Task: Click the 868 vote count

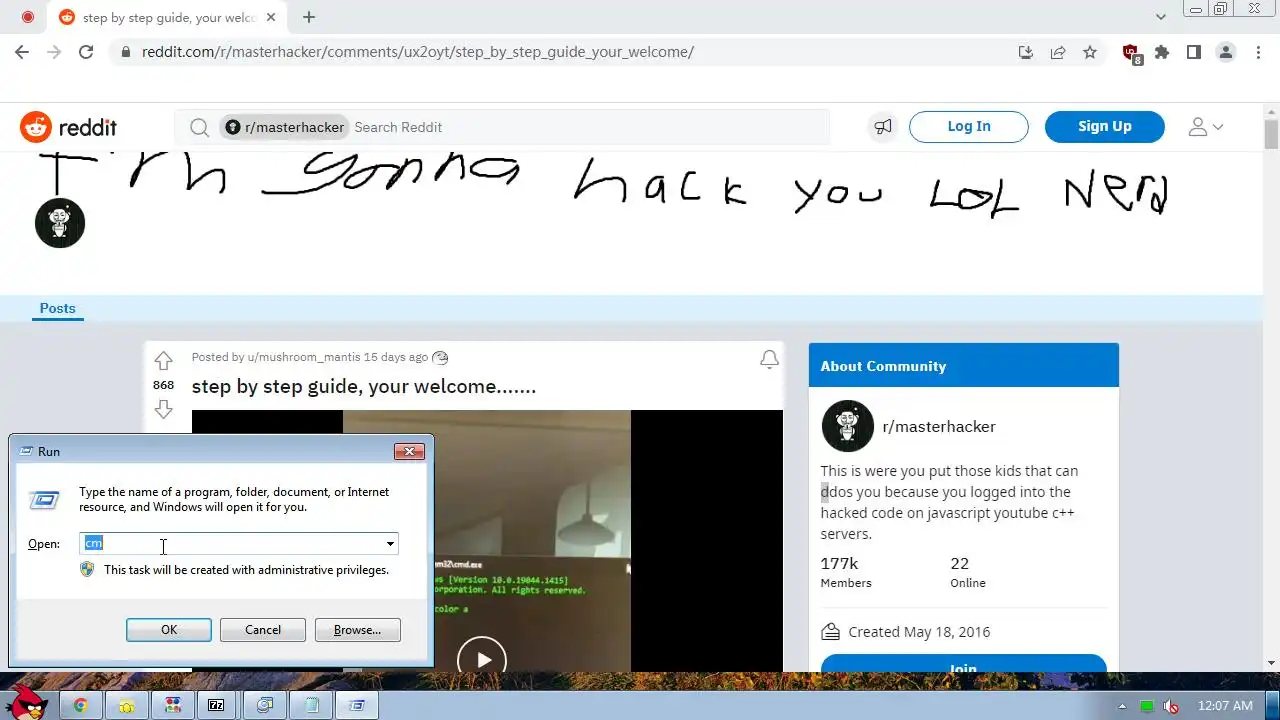Action: (x=163, y=385)
